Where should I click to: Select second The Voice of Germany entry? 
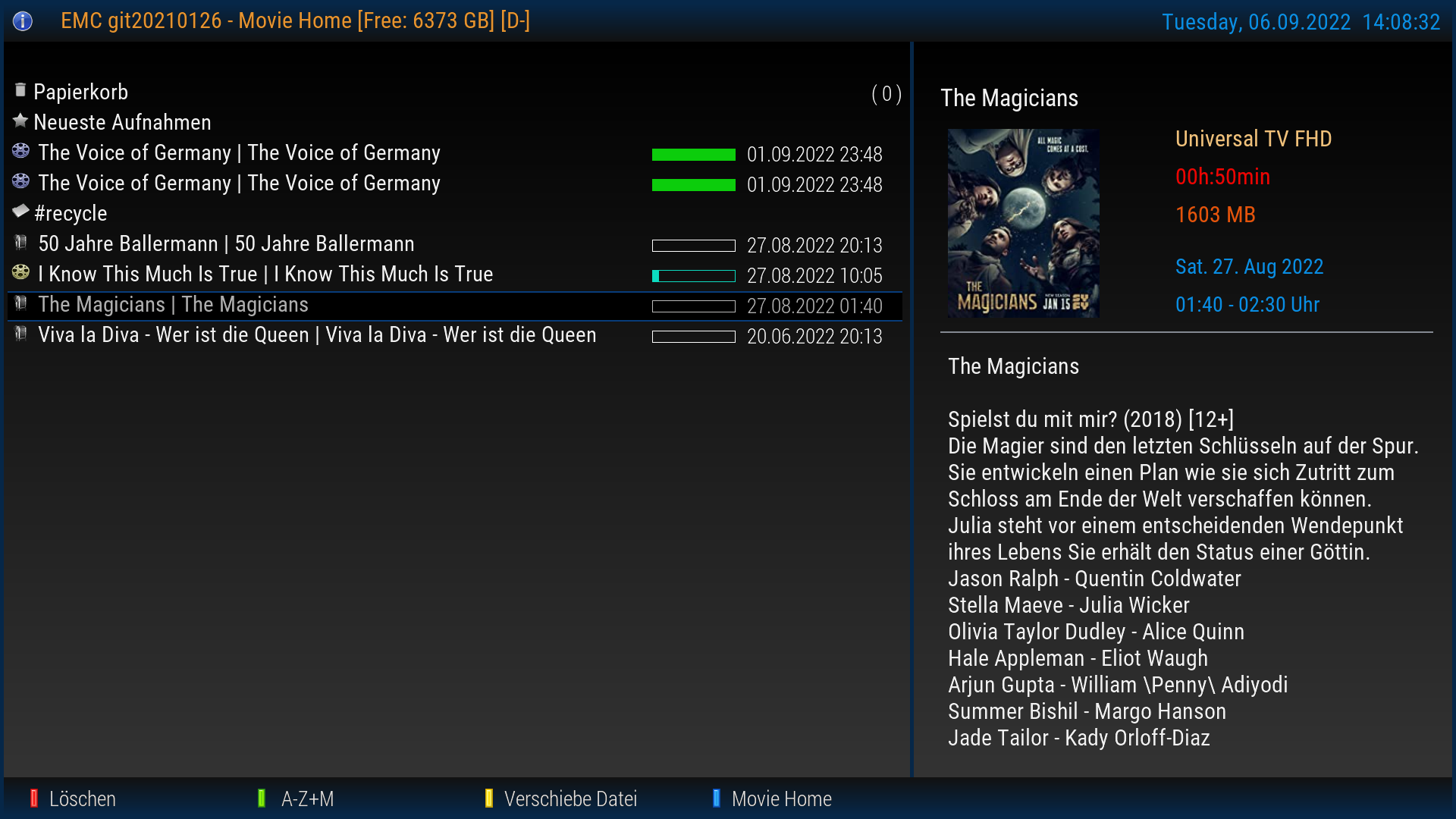coord(455,184)
